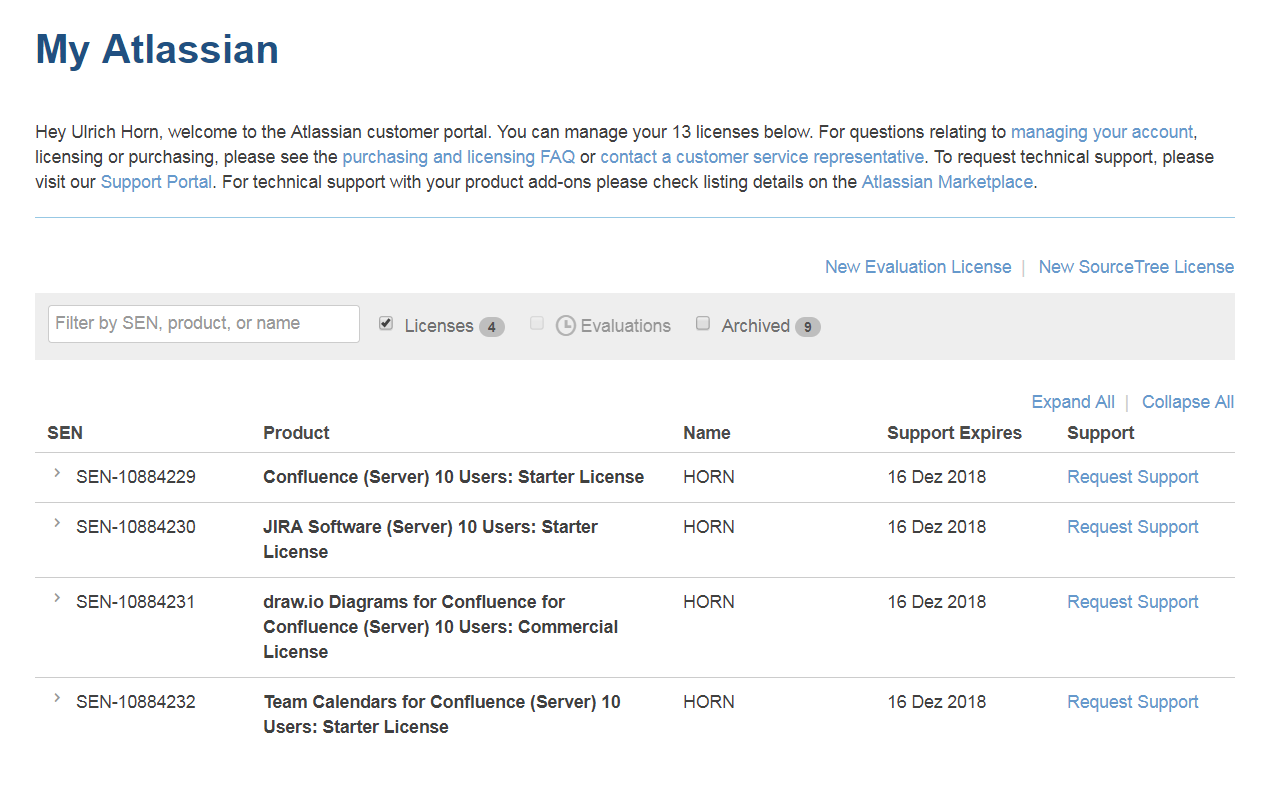This screenshot has width=1280, height=785.
Task: Expand the SEN-10884230 license row chevron
Action: [x=57, y=523]
